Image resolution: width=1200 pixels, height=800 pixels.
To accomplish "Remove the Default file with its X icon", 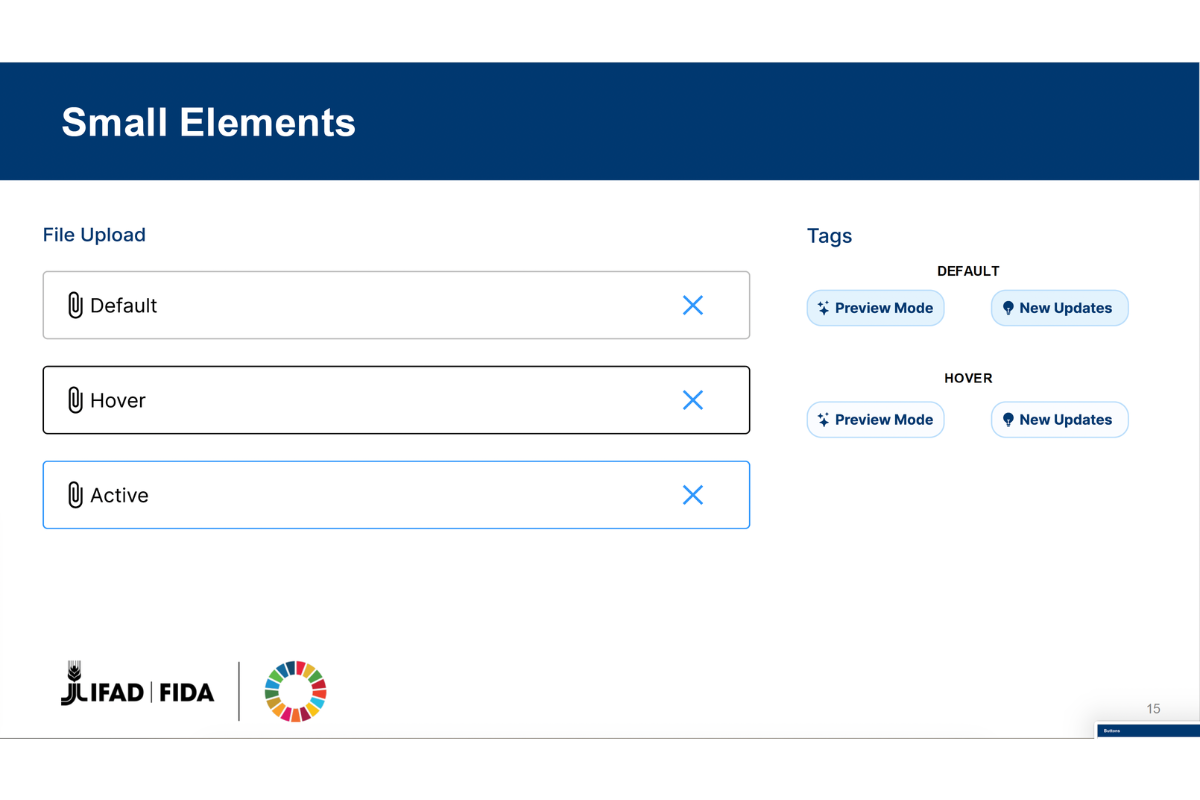I will tap(693, 305).
